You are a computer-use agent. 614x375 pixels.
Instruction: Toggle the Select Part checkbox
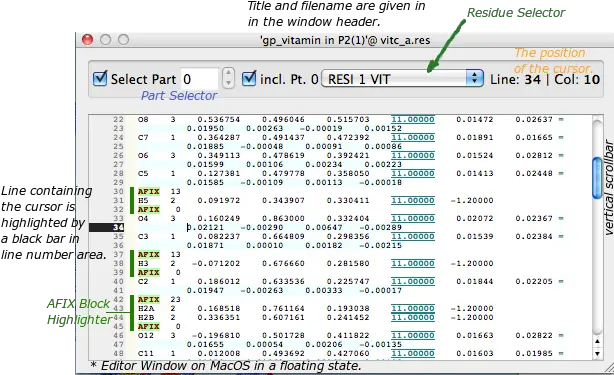click(100, 79)
